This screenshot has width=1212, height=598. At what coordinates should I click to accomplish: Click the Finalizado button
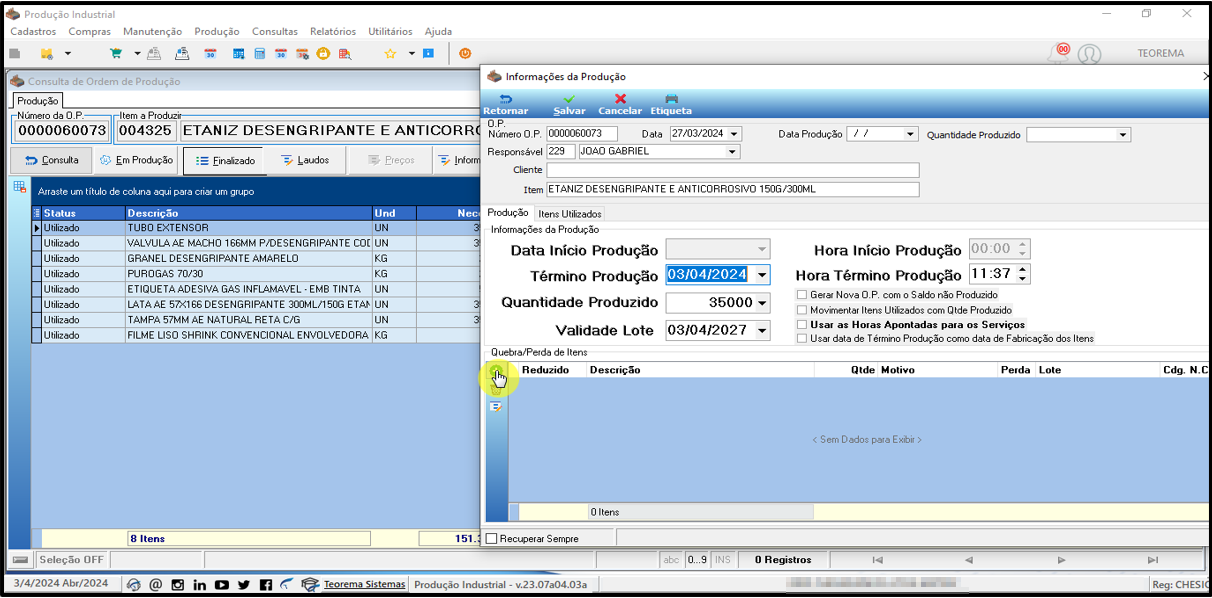225,160
